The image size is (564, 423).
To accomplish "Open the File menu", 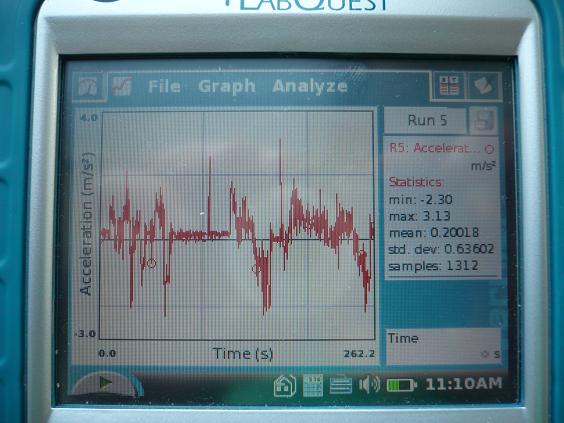I will (x=164, y=87).
